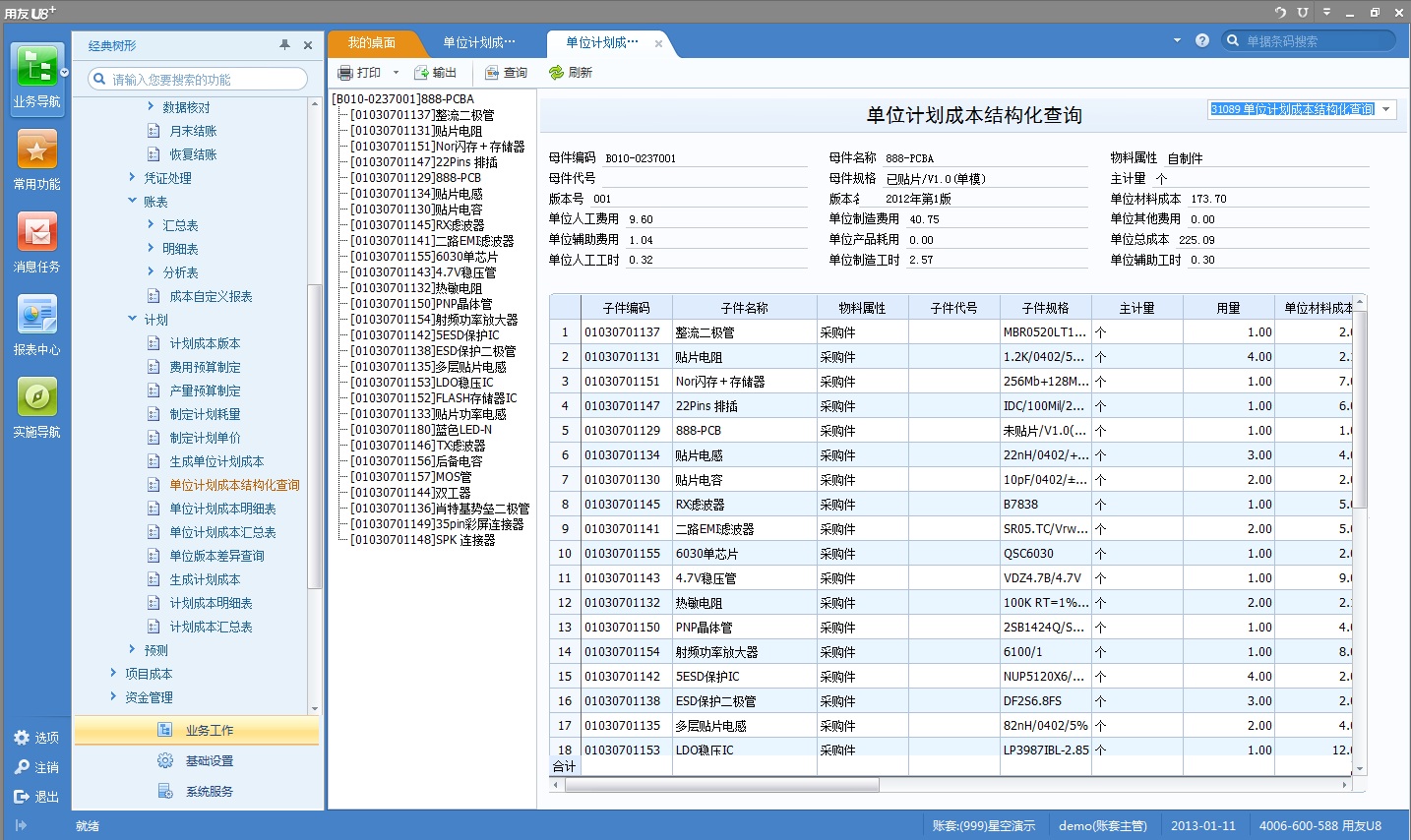Close the 经典树形 panel
Screen dimensions: 1411x840
click(308, 45)
